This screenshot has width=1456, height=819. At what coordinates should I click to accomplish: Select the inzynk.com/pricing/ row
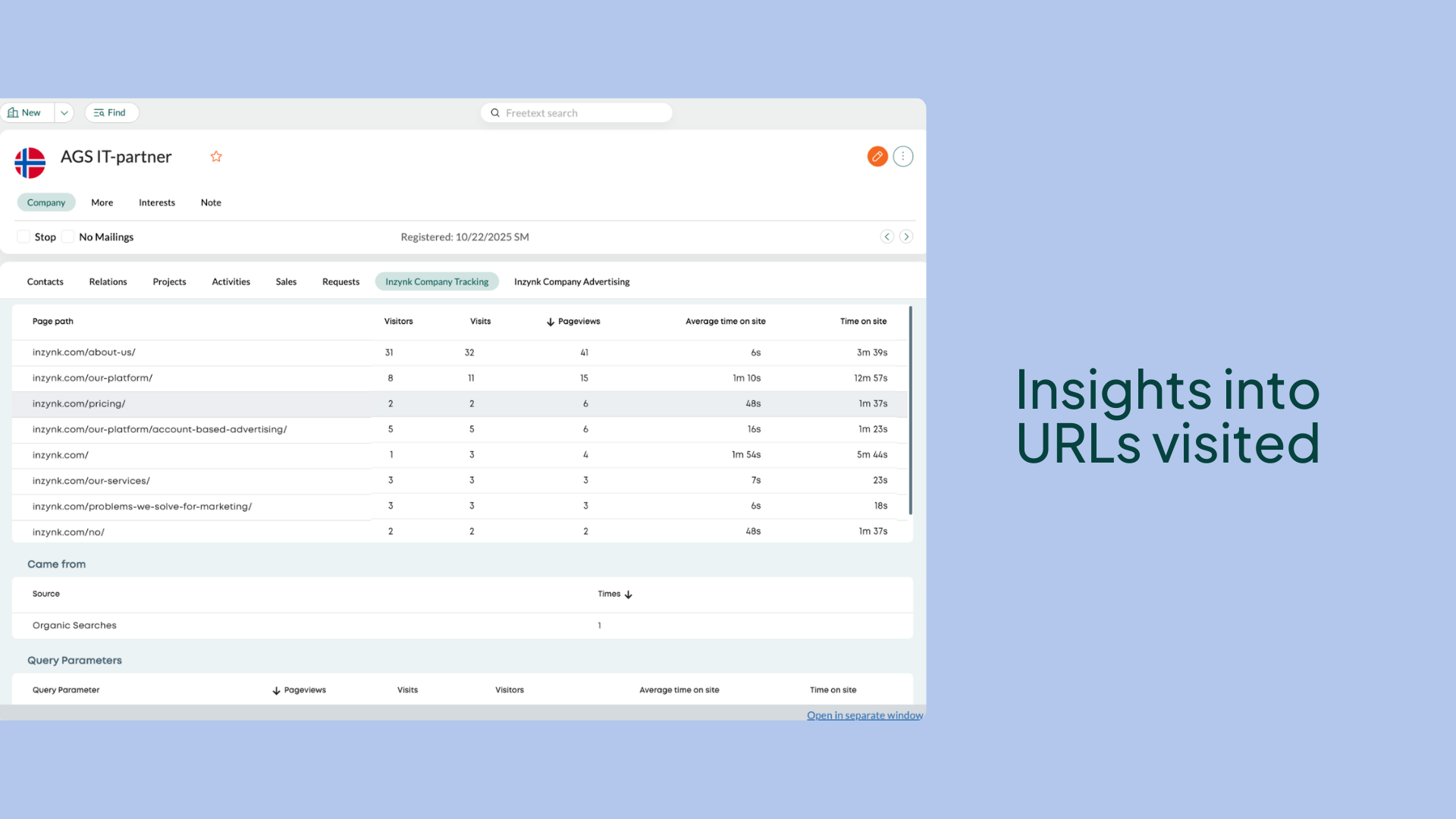[x=460, y=404]
